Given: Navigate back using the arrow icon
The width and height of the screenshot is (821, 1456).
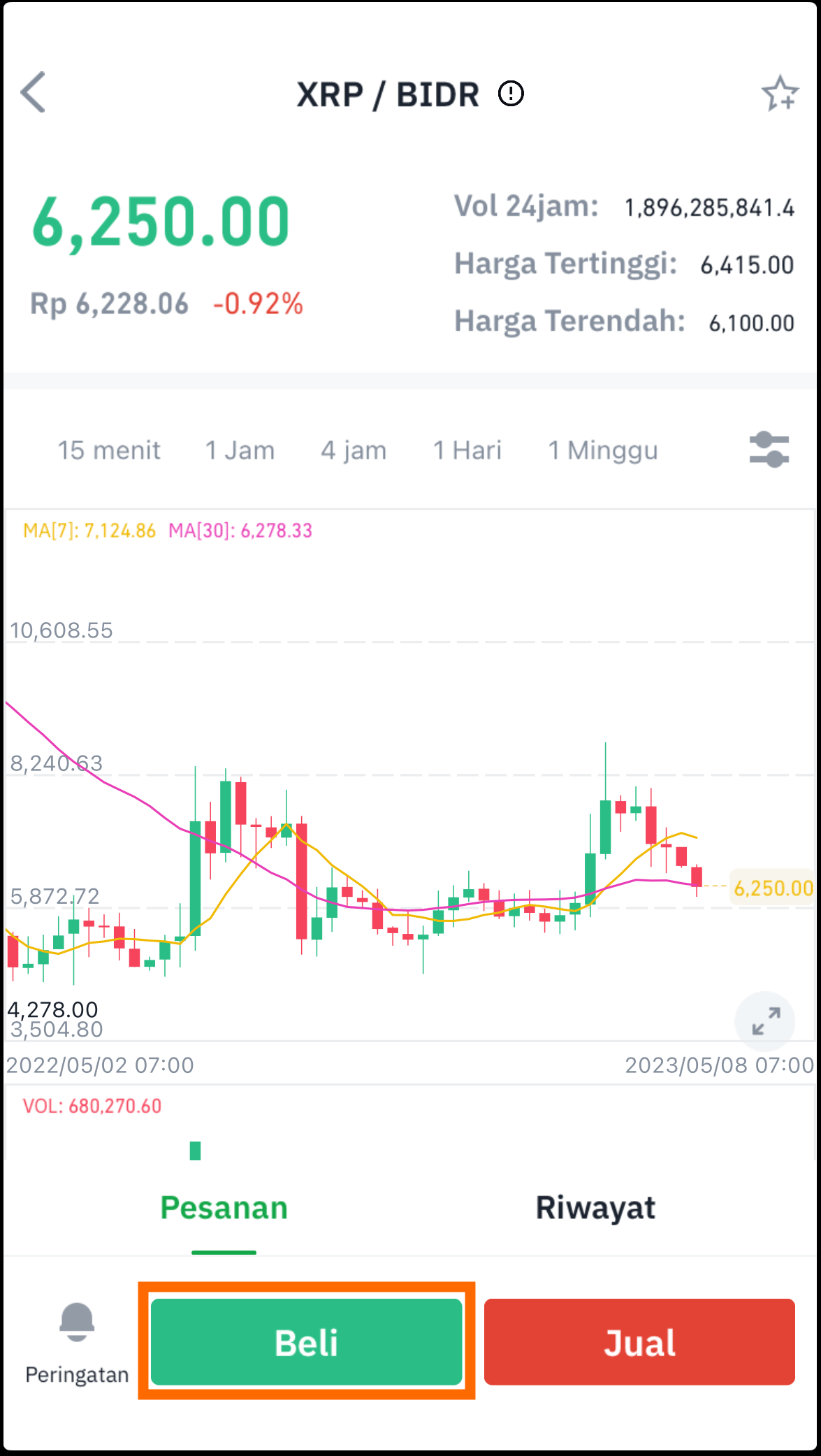Looking at the screenshot, I should pyautogui.click(x=33, y=93).
